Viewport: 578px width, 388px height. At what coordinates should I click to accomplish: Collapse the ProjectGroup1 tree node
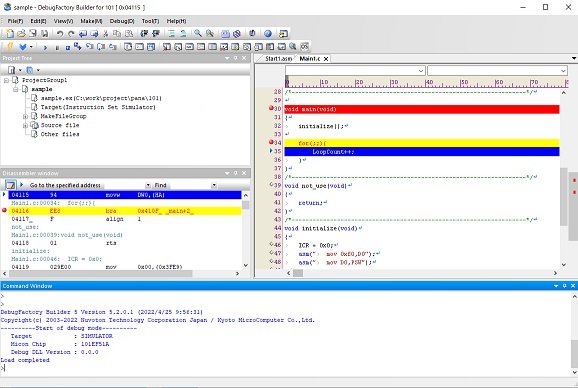click(6, 80)
